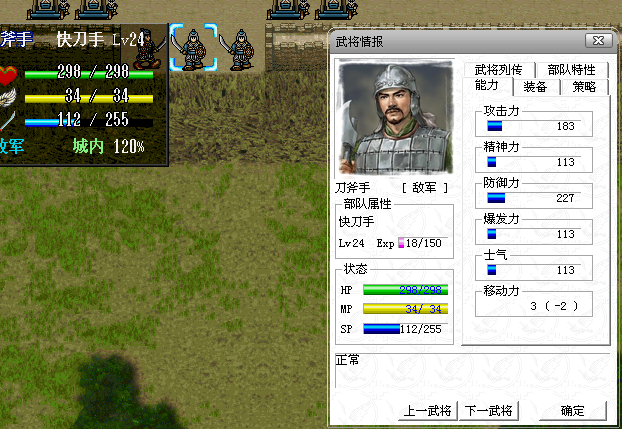Click the 下一武将 button

[x=488, y=410]
